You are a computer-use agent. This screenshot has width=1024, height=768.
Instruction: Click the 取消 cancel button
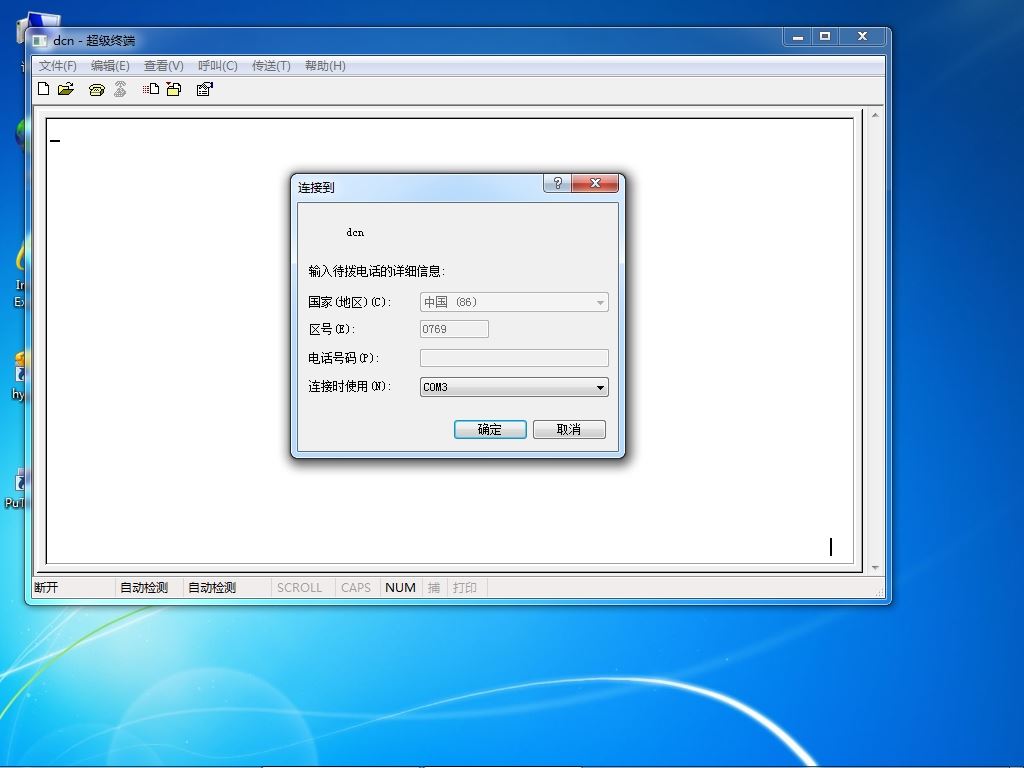(569, 429)
